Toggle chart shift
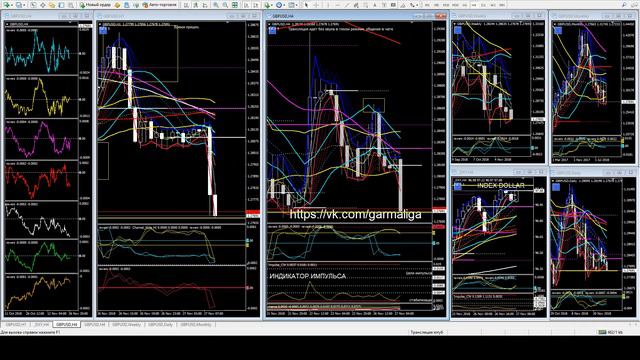The image size is (640, 360). click(256, 5)
